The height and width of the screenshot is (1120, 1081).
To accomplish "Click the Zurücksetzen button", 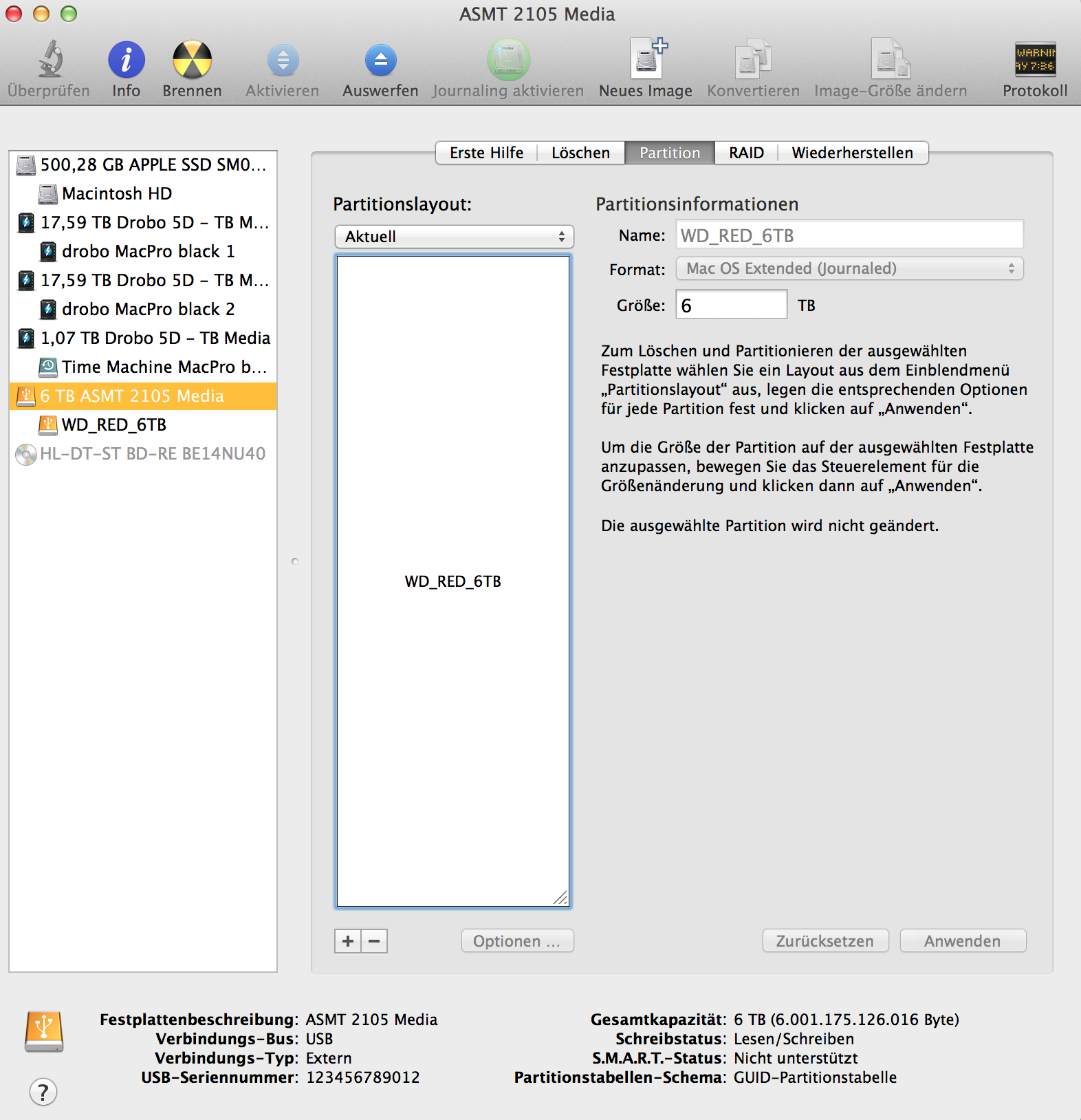I will click(825, 941).
